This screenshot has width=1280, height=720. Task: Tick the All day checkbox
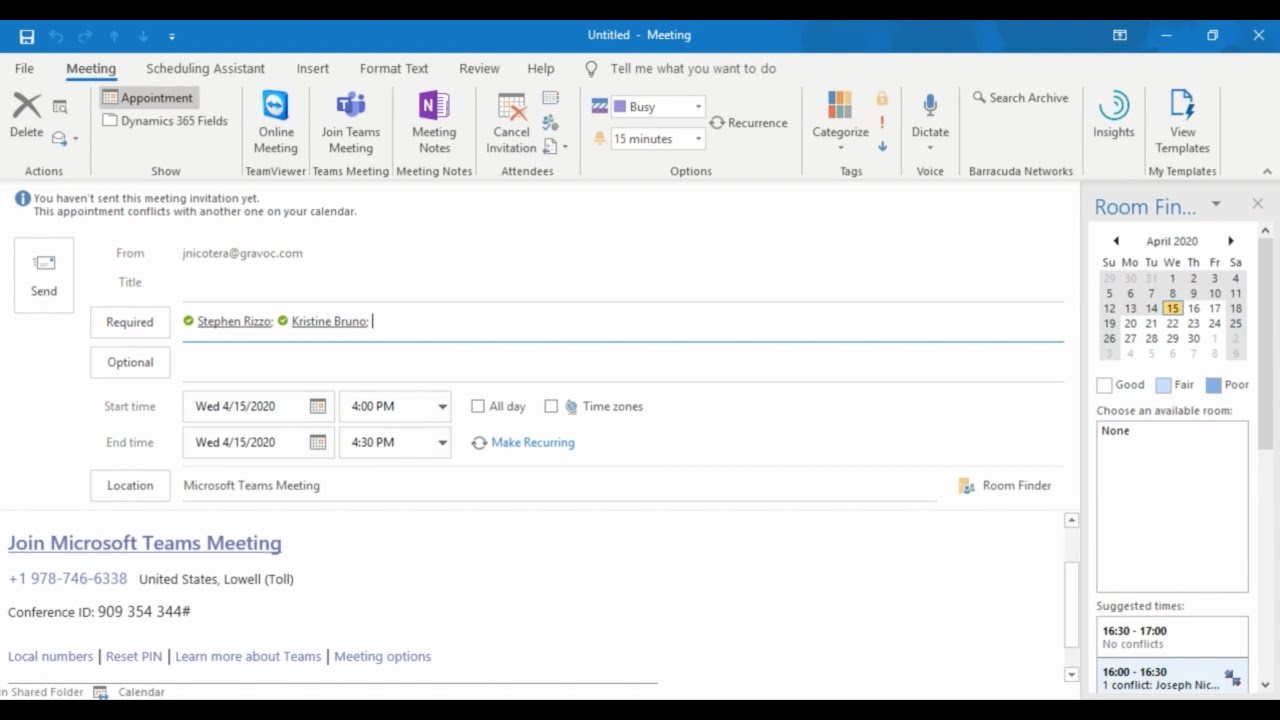click(478, 406)
